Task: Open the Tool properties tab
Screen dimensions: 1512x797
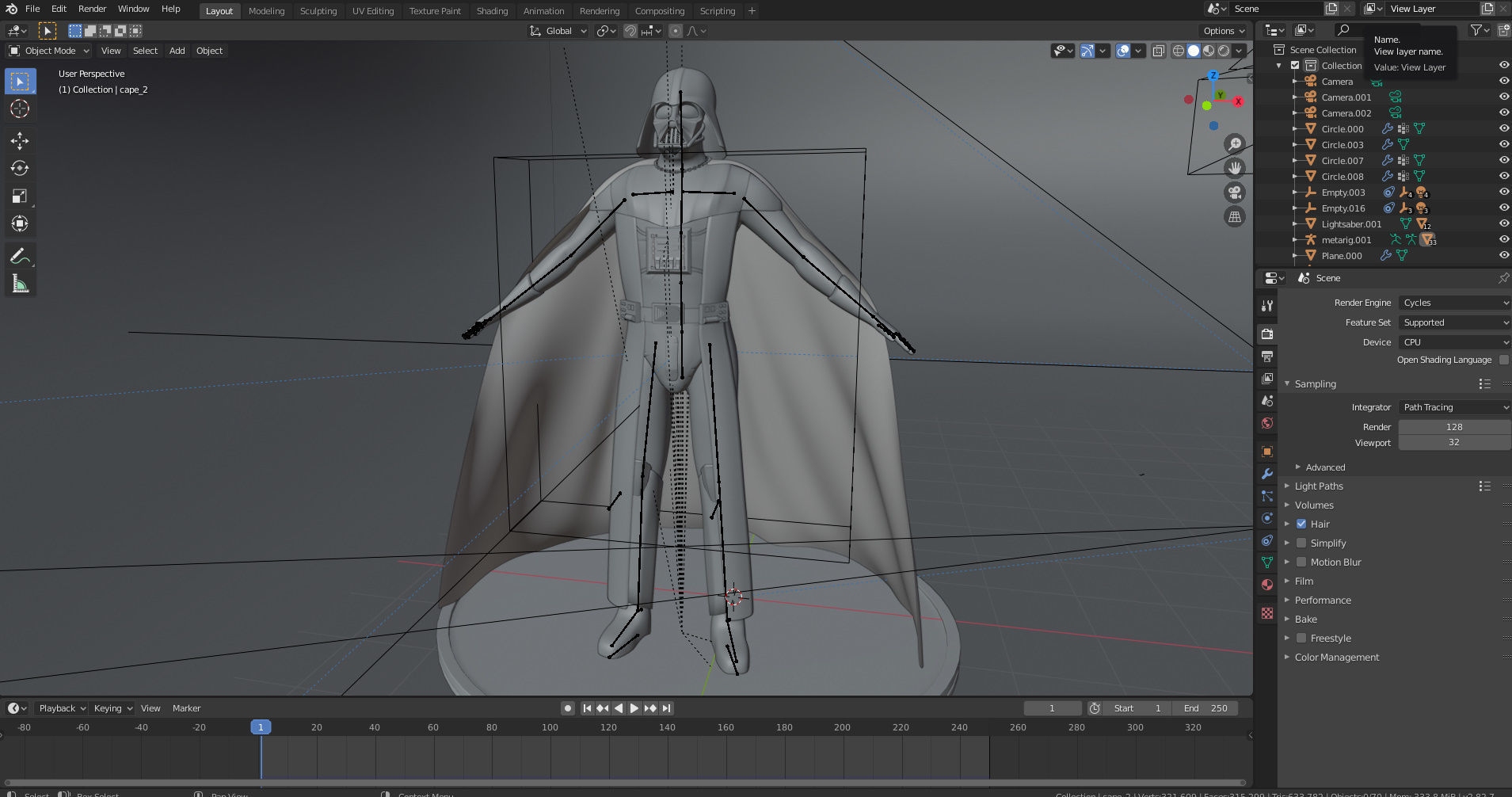Action: pyautogui.click(x=1267, y=306)
